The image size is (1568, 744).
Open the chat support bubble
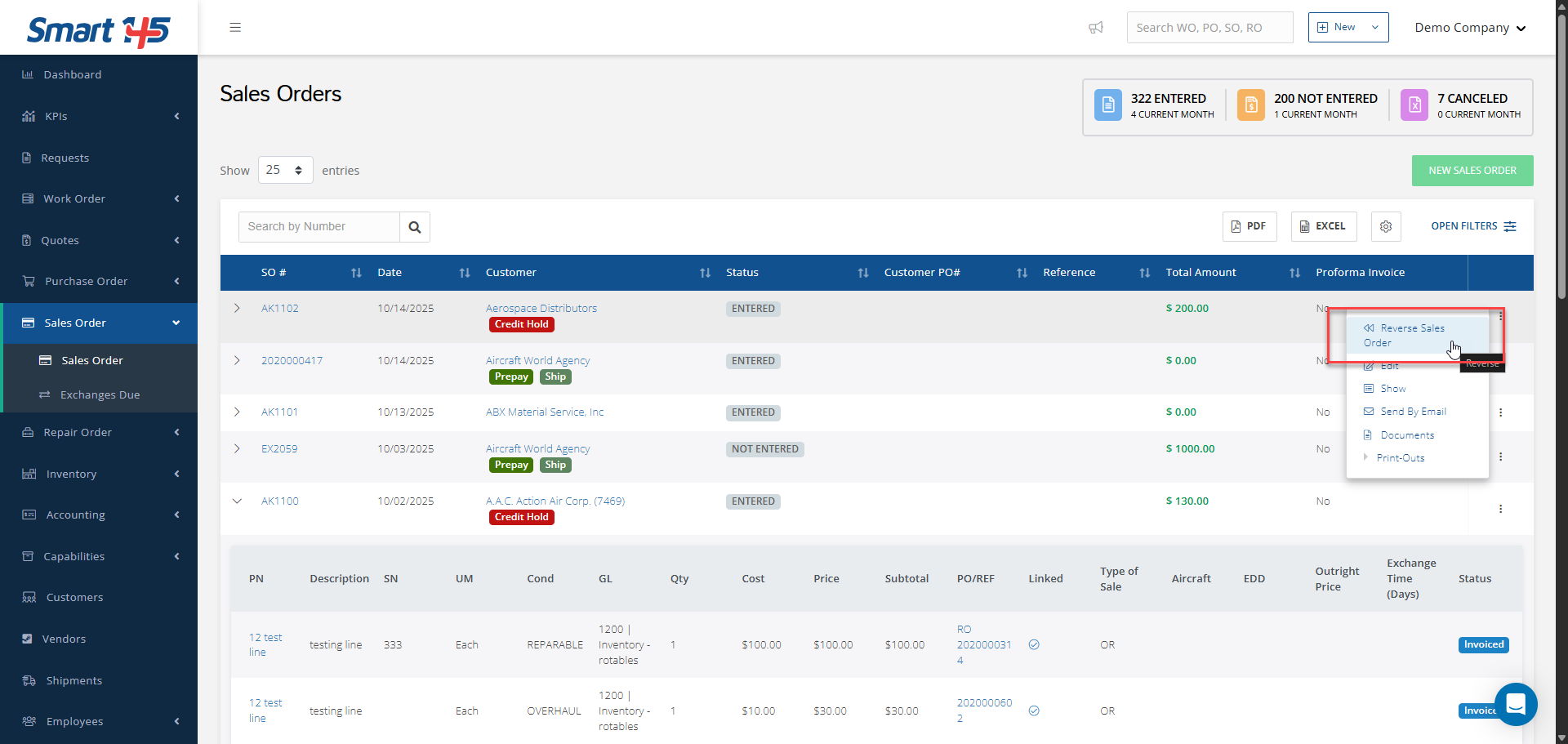(1516, 704)
